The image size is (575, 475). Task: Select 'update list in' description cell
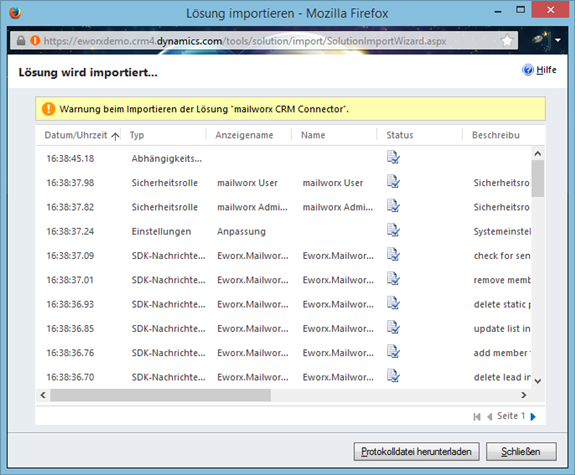point(502,329)
